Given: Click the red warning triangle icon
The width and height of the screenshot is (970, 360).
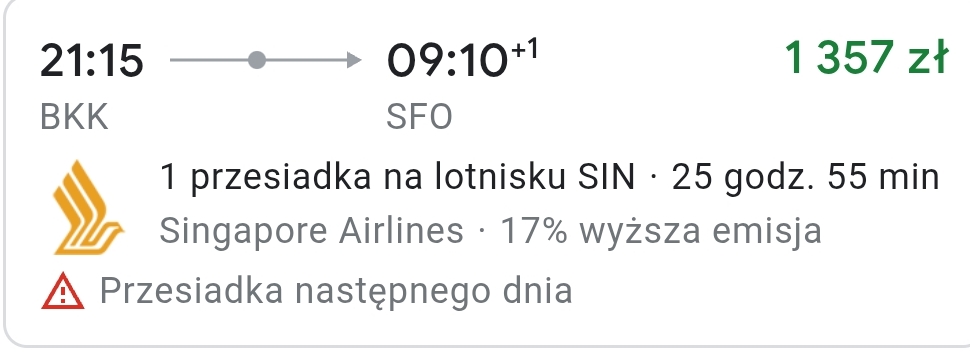Looking at the screenshot, I should (62, 291).
